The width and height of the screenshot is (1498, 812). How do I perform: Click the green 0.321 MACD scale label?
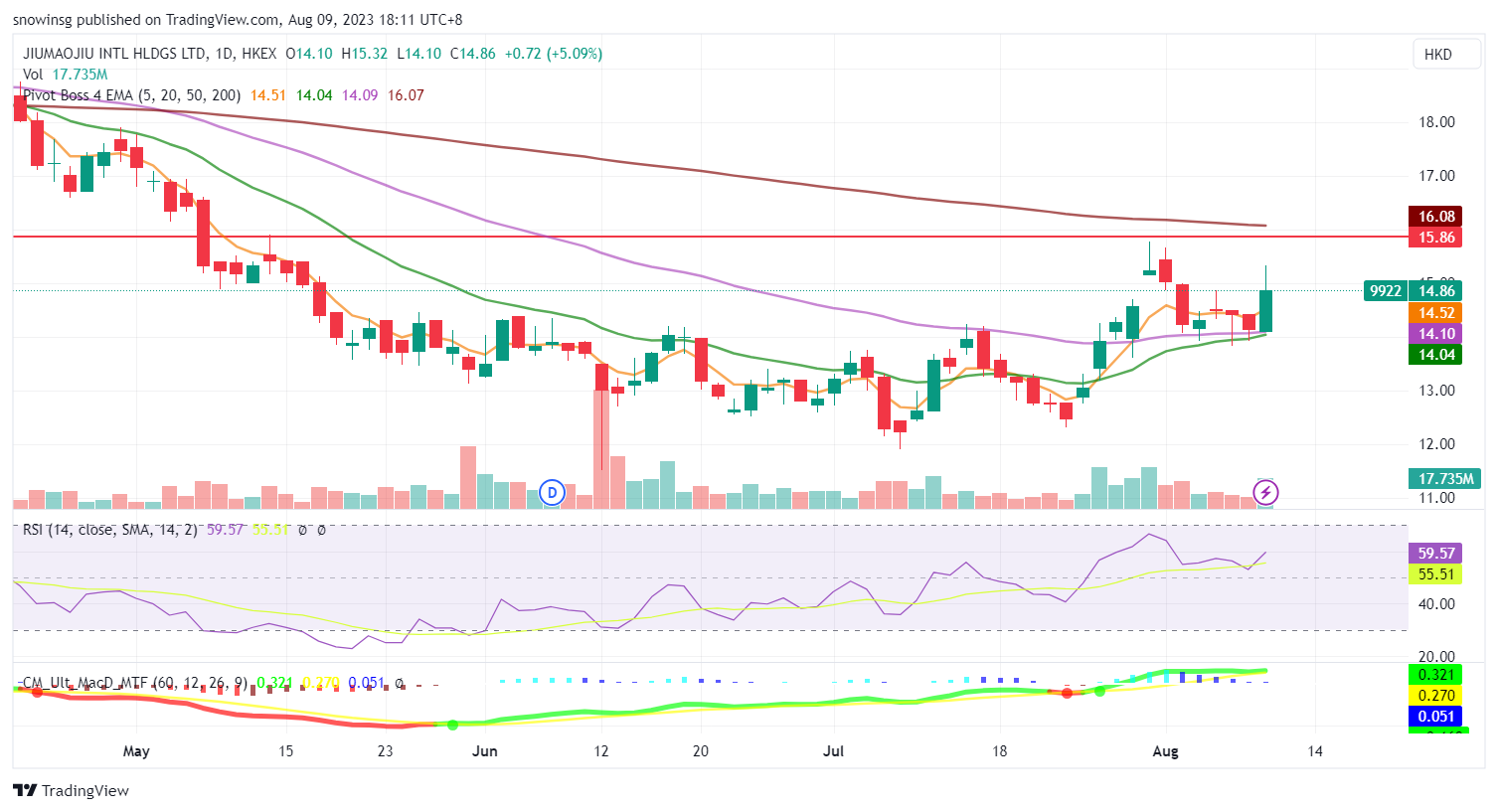point(1436,675)
